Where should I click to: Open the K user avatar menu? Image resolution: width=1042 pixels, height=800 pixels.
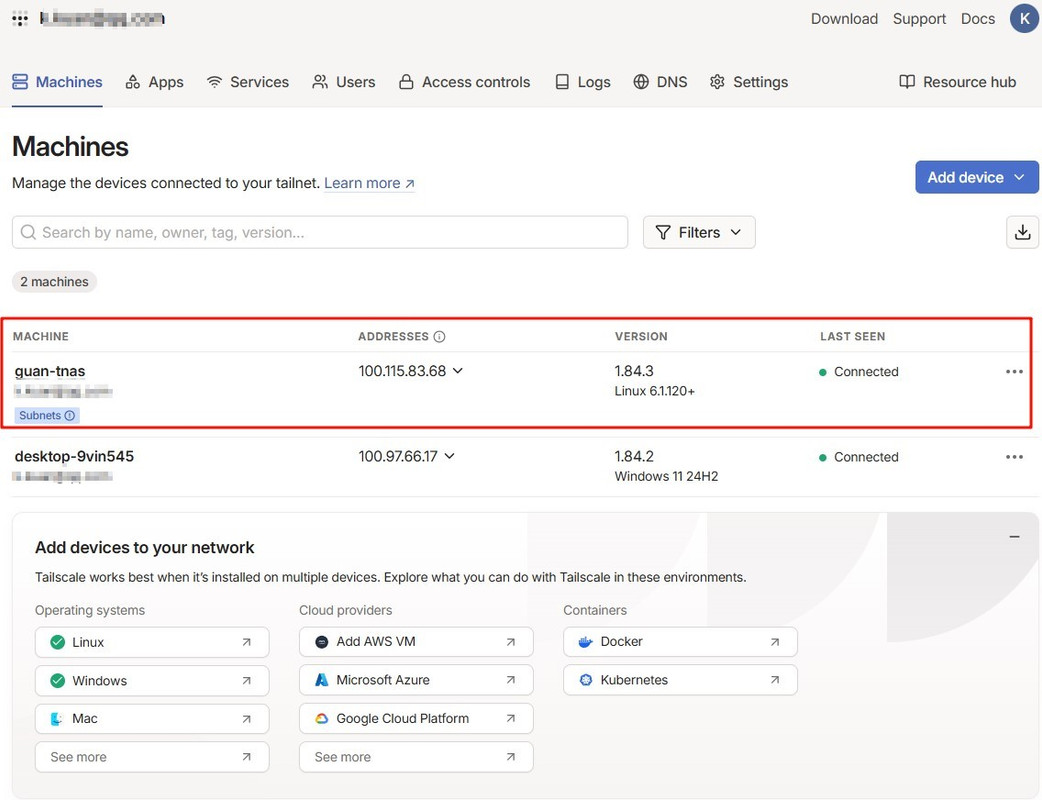tap(1024, 19)
